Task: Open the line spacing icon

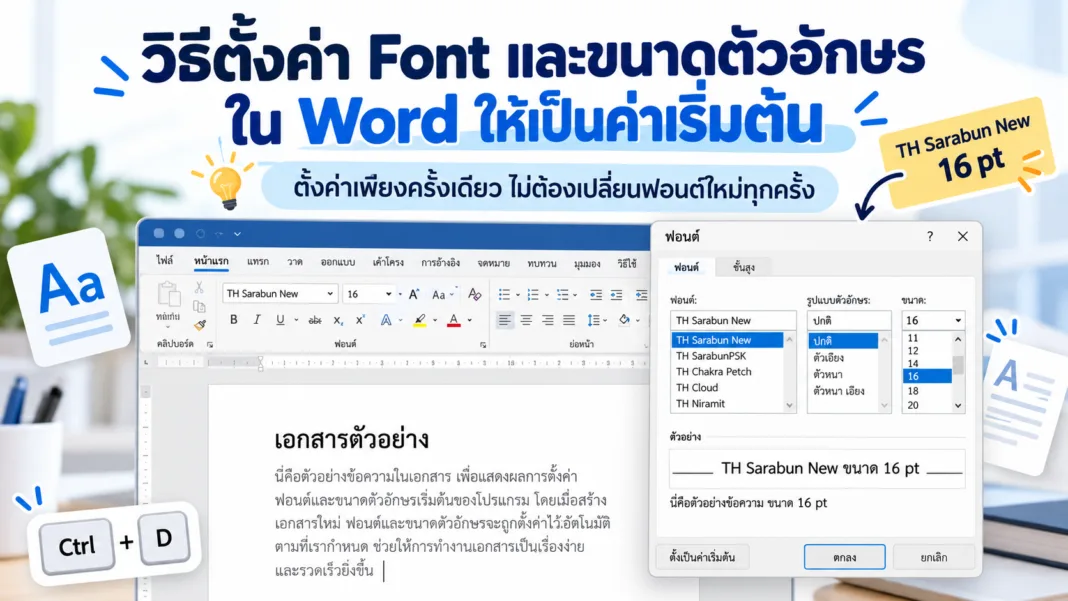Action: coord(593,320)
